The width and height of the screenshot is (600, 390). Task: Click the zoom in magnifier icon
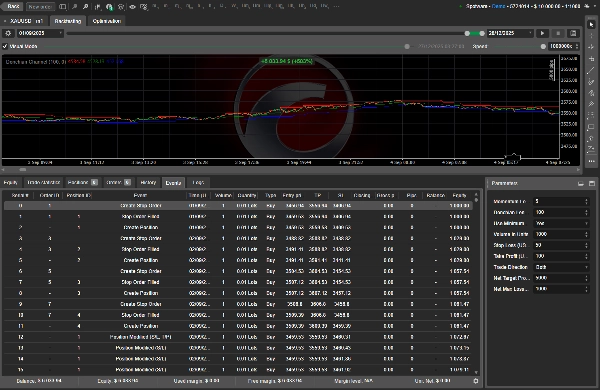point(85,7)
